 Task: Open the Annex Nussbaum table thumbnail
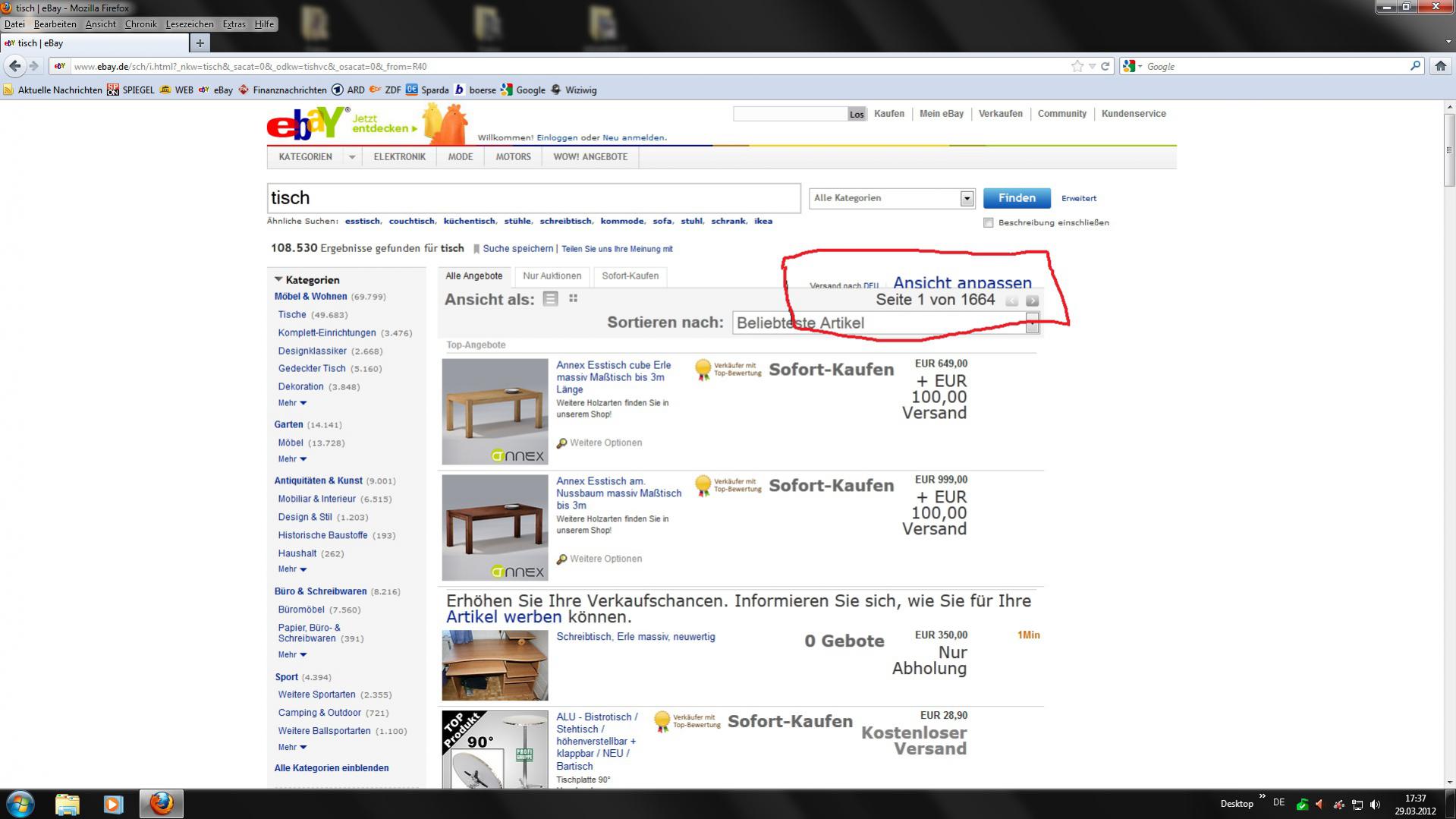coord(495,528)
